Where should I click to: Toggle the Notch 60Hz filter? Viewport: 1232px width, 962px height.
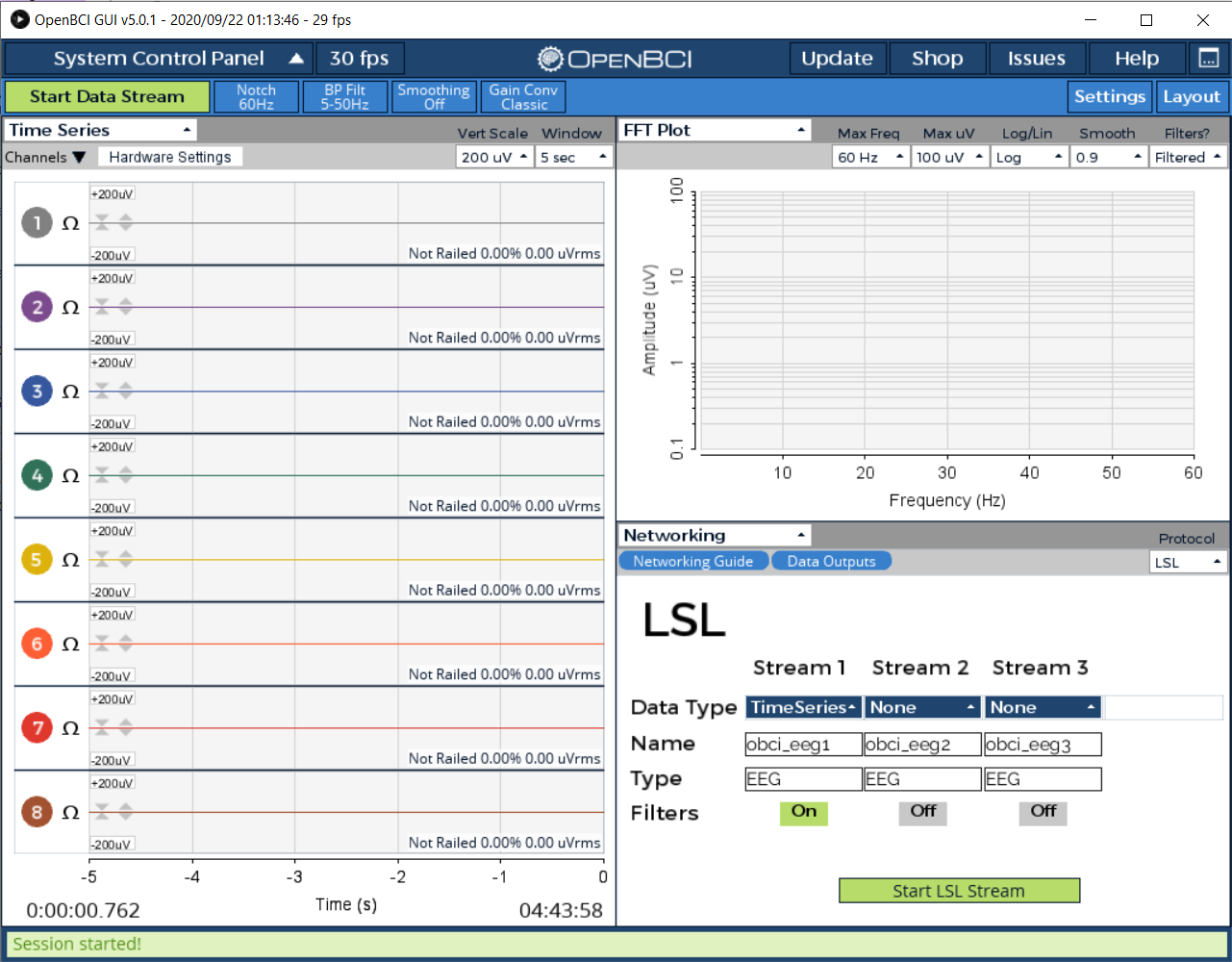[x=256, y=96]
